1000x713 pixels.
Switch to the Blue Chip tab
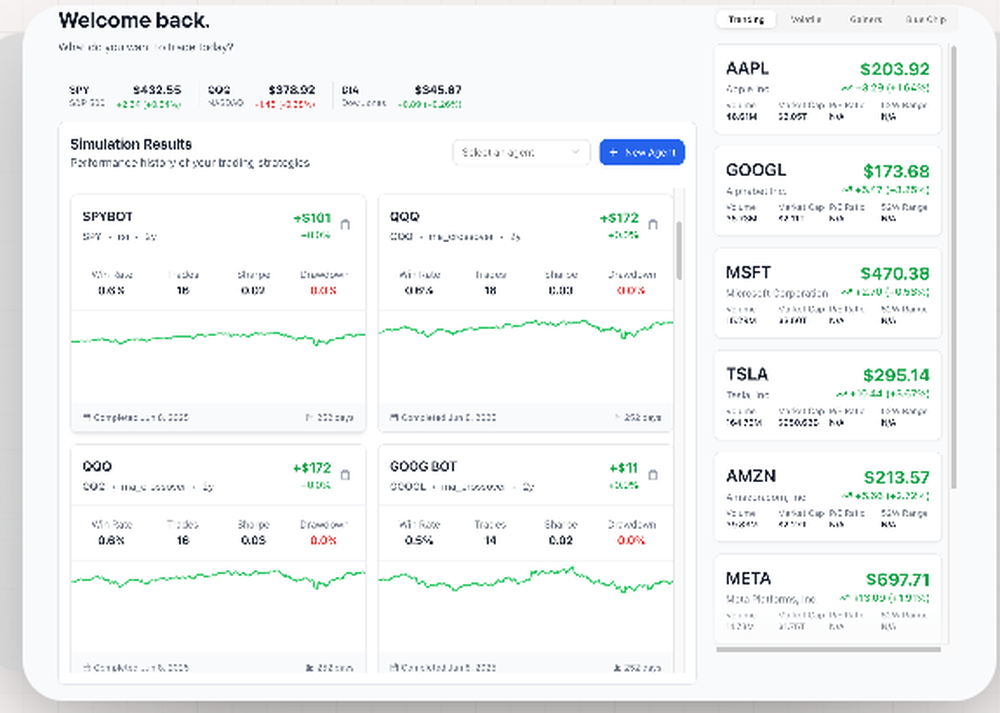925,19
